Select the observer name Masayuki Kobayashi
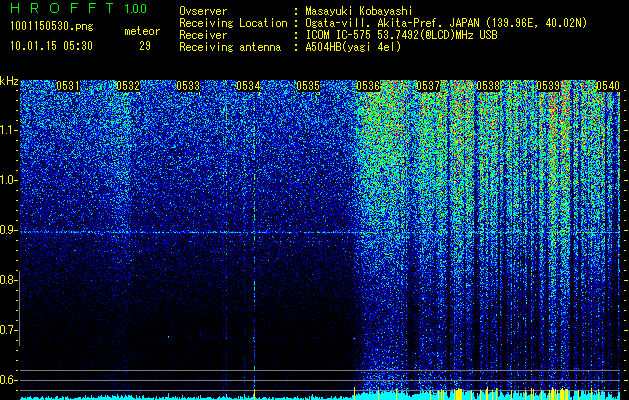The height and width of the screenshot is (400, 629). click(x=359, y=11)
